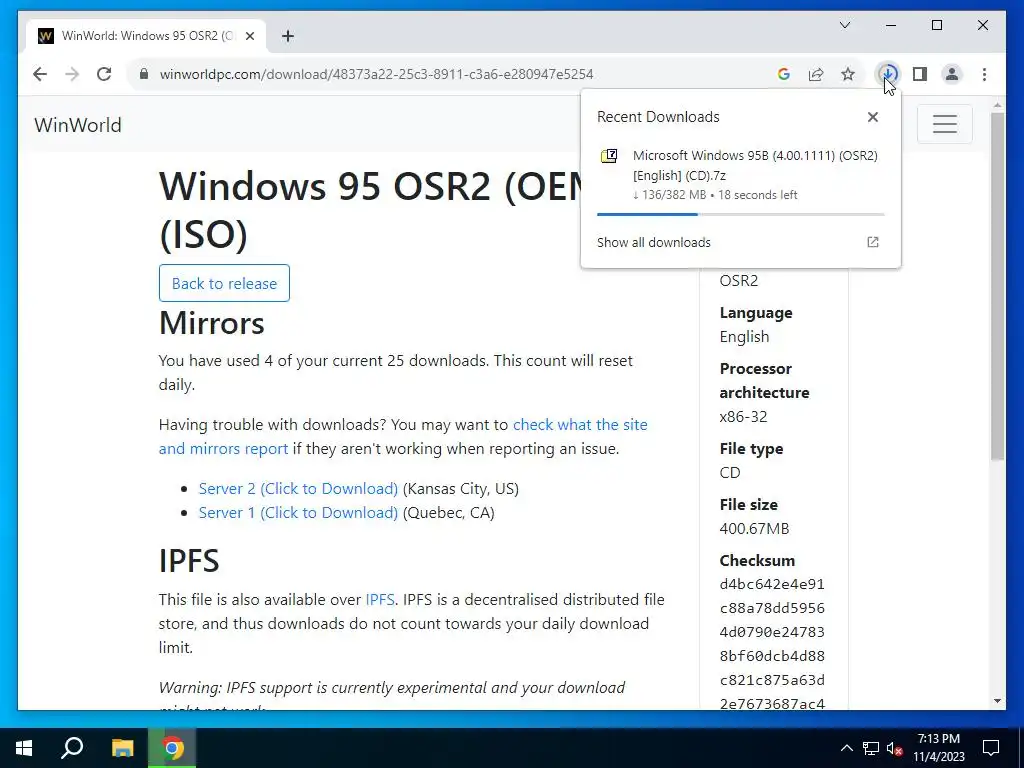
Task: Open the WinWorld home brand link
Action: [x=78, y=125]
